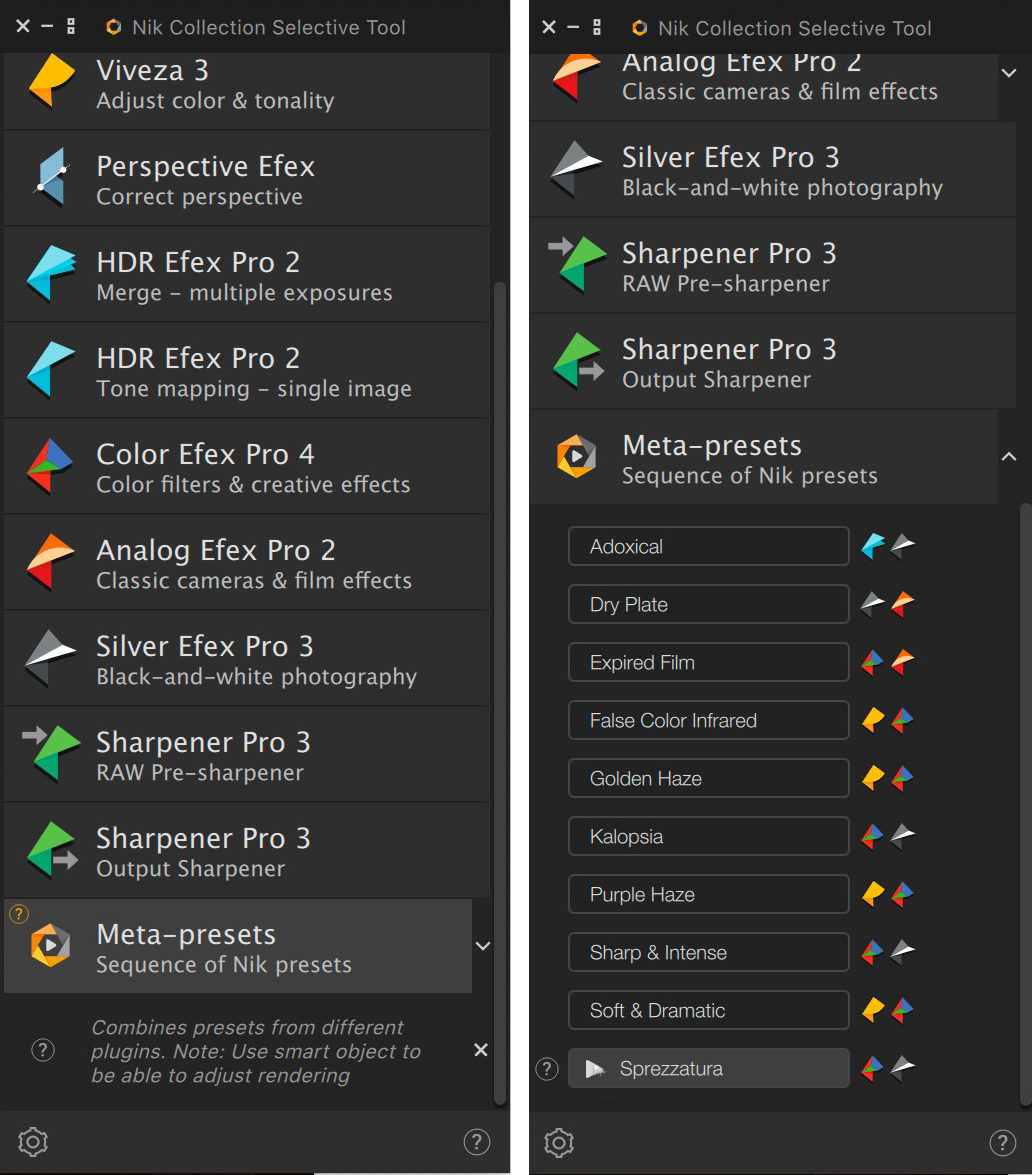Choose the False Color Infrared preset
The height and width of the screenshot is (1175, 1032).
point(708,720)
